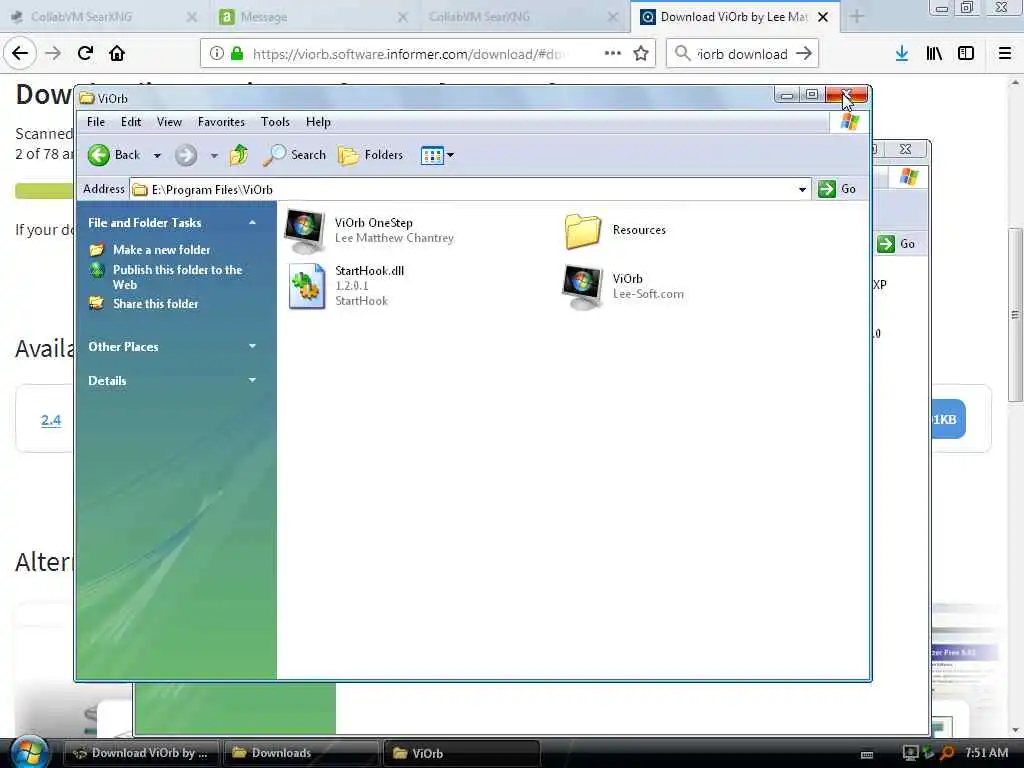Expand the Details panel
Screen dimensions: 1024x768
[x=252, y=381]
